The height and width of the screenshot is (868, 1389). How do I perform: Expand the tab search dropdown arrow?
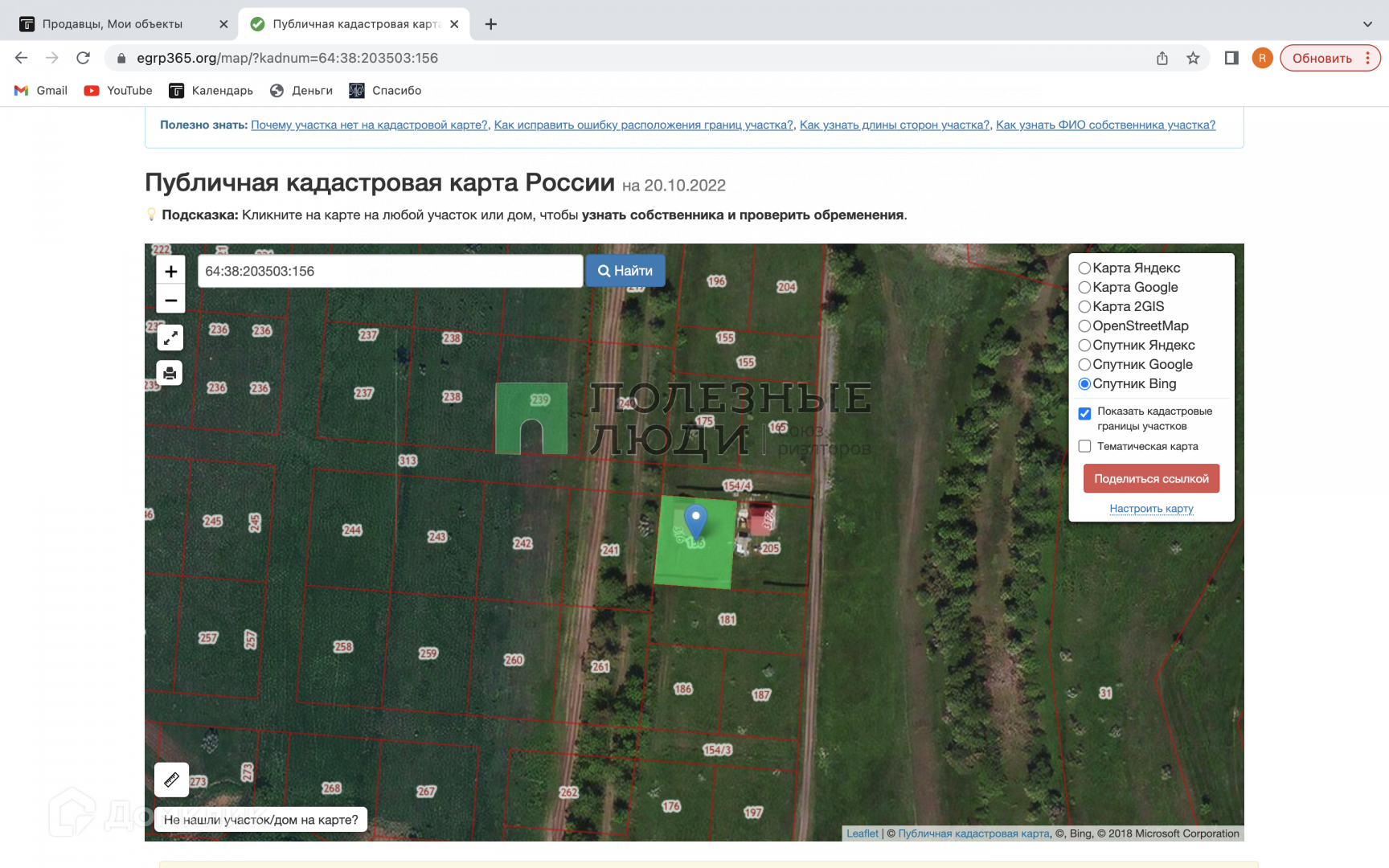point(1367,24)
